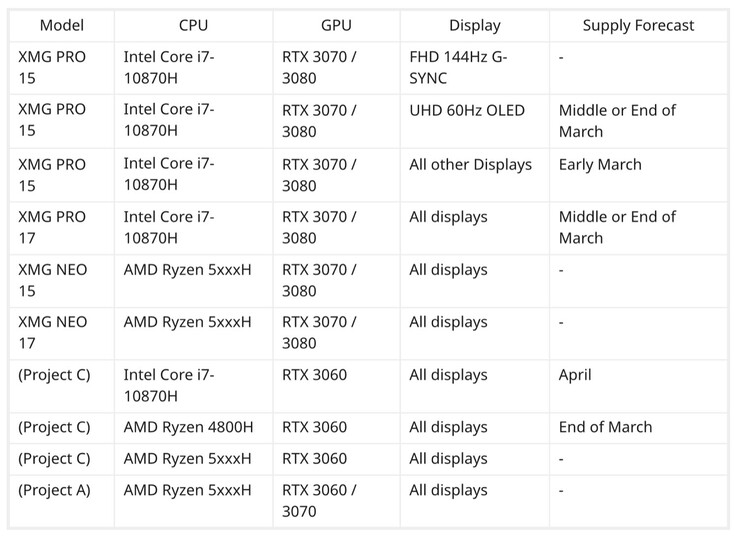Select the (Project A) model cell
The height and width of the screenshot is (538, 738).
[54, 490]
